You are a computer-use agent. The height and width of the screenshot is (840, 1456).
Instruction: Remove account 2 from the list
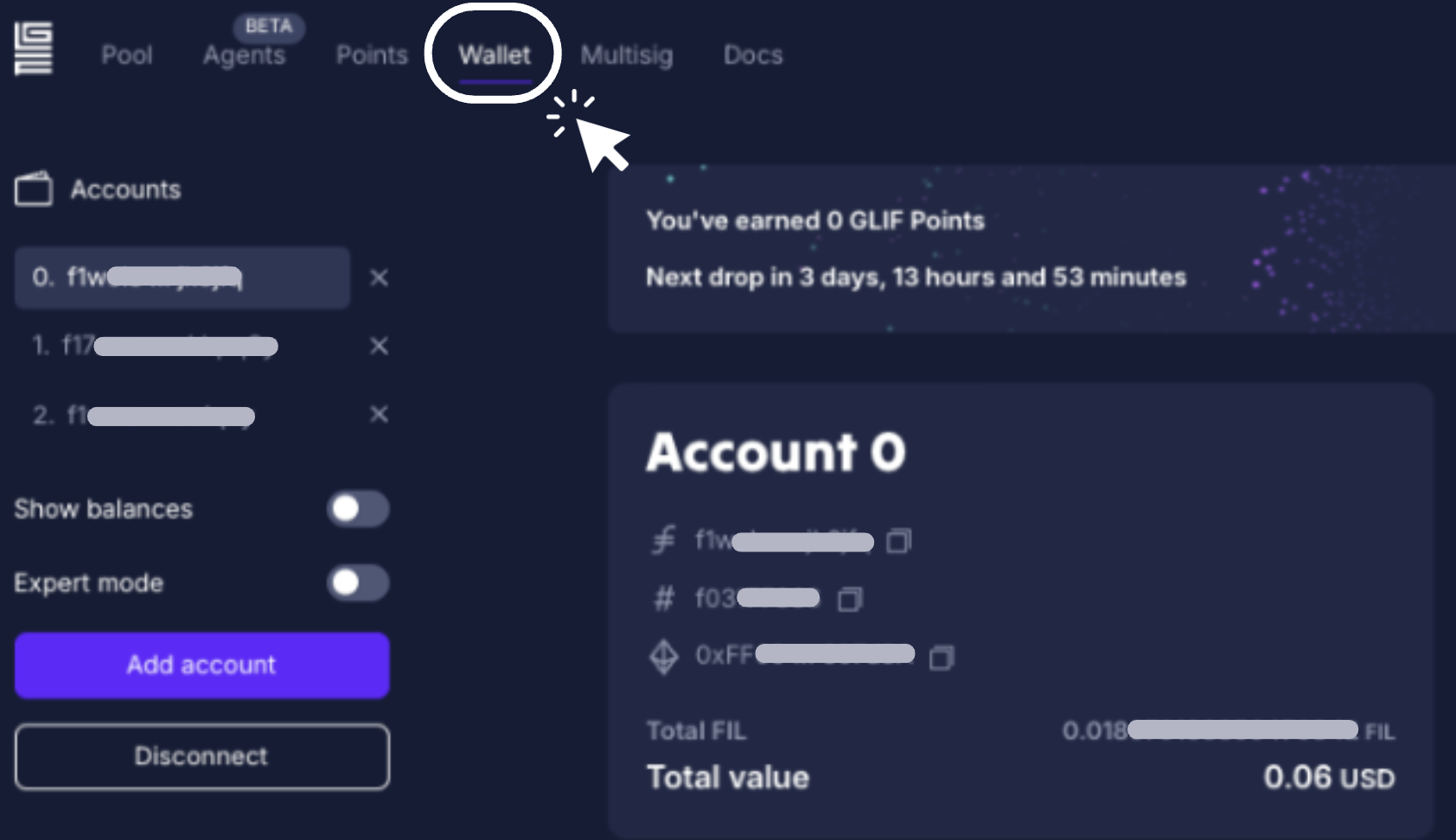pyautogui.click(x=379, y=415)
